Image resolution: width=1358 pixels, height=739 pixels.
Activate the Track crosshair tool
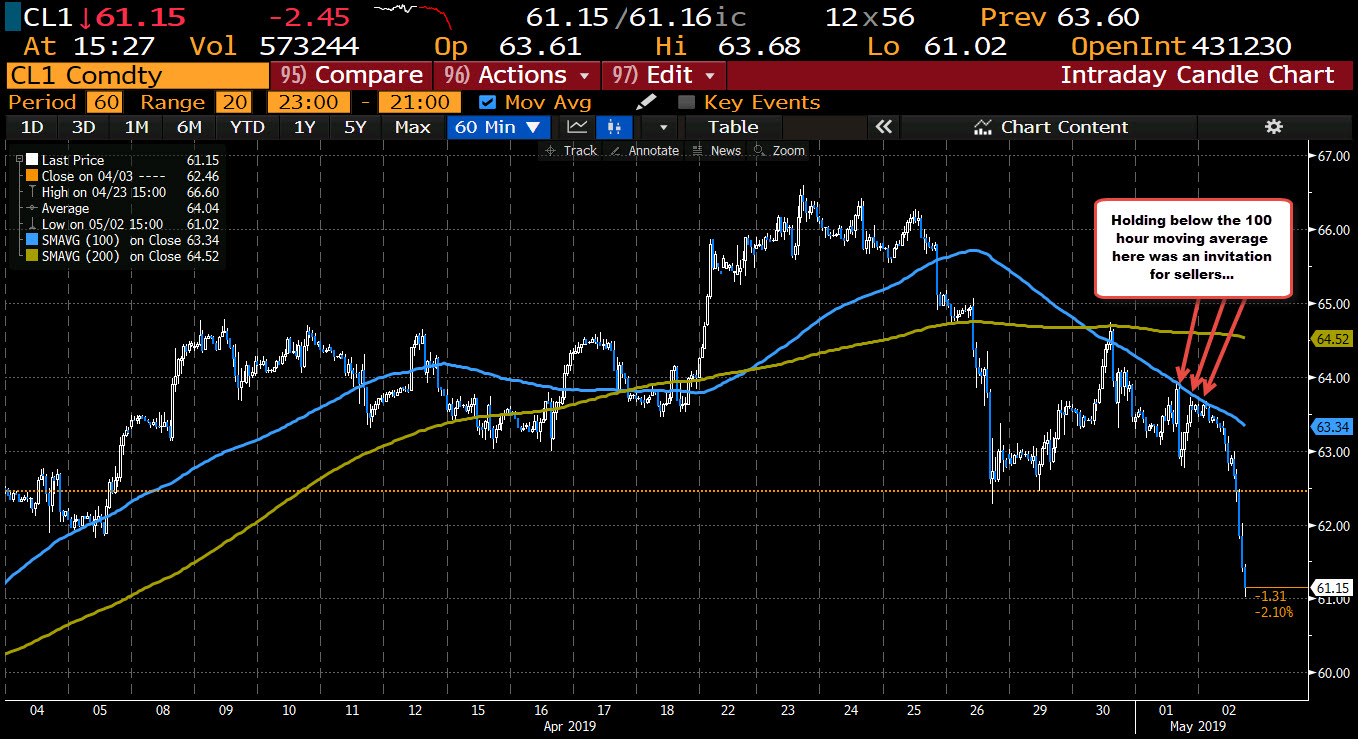click(x=571, y=150)
